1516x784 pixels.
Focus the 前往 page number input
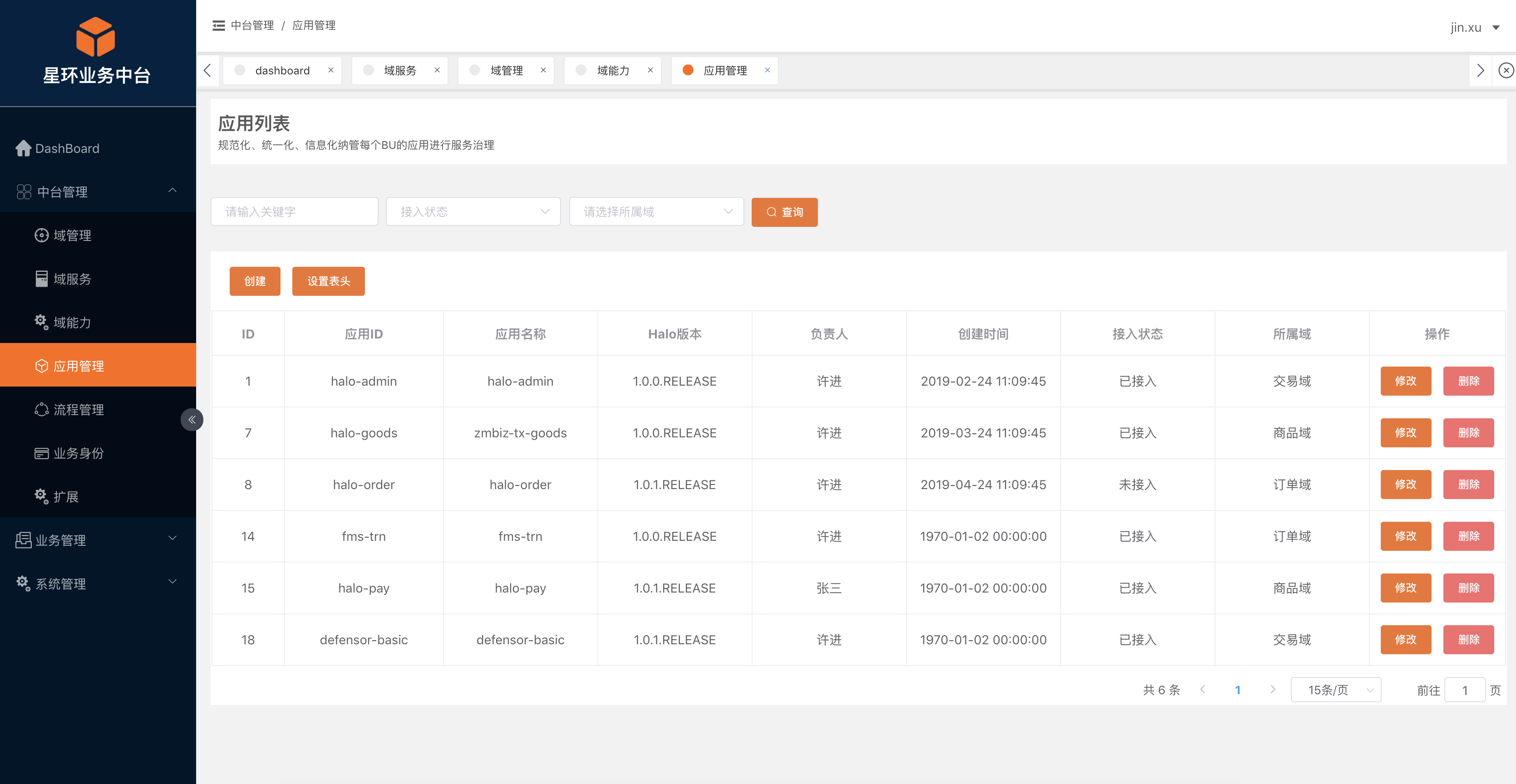coord(1465,690)
